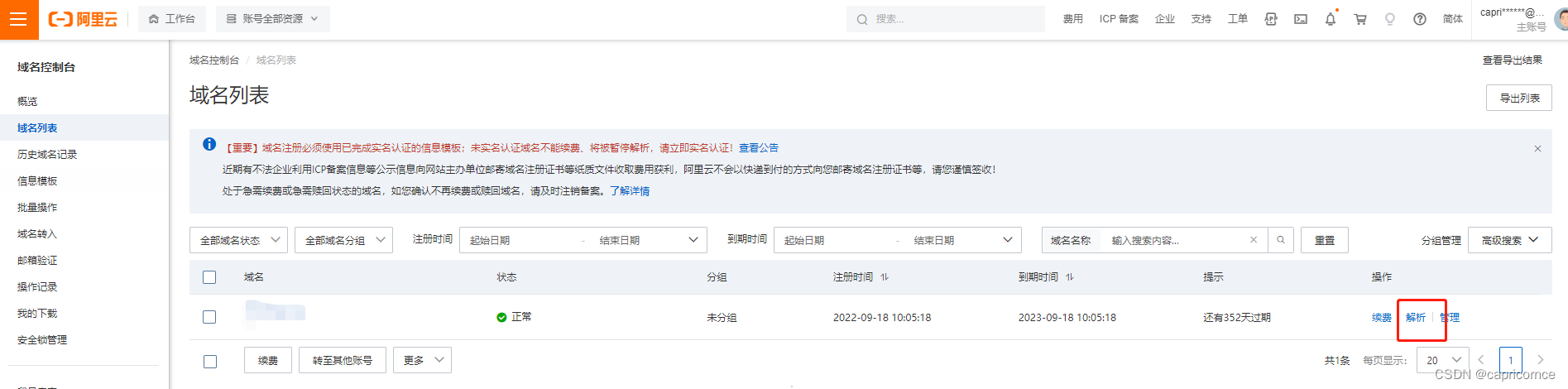
Task: Expand the 高级搜索 advanced search
Action: pos(1509,240)
